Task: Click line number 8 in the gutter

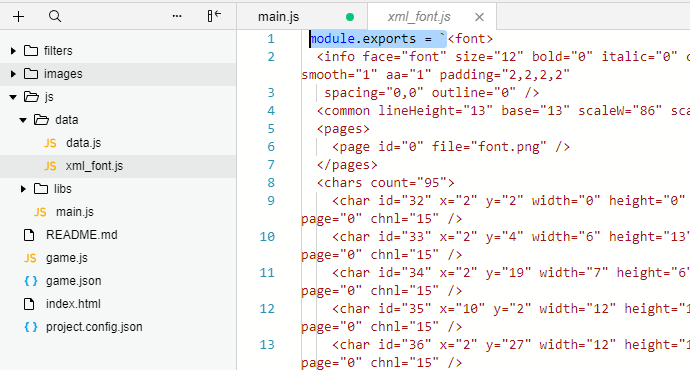Action: pyautogui.click(x=271, y=183)
